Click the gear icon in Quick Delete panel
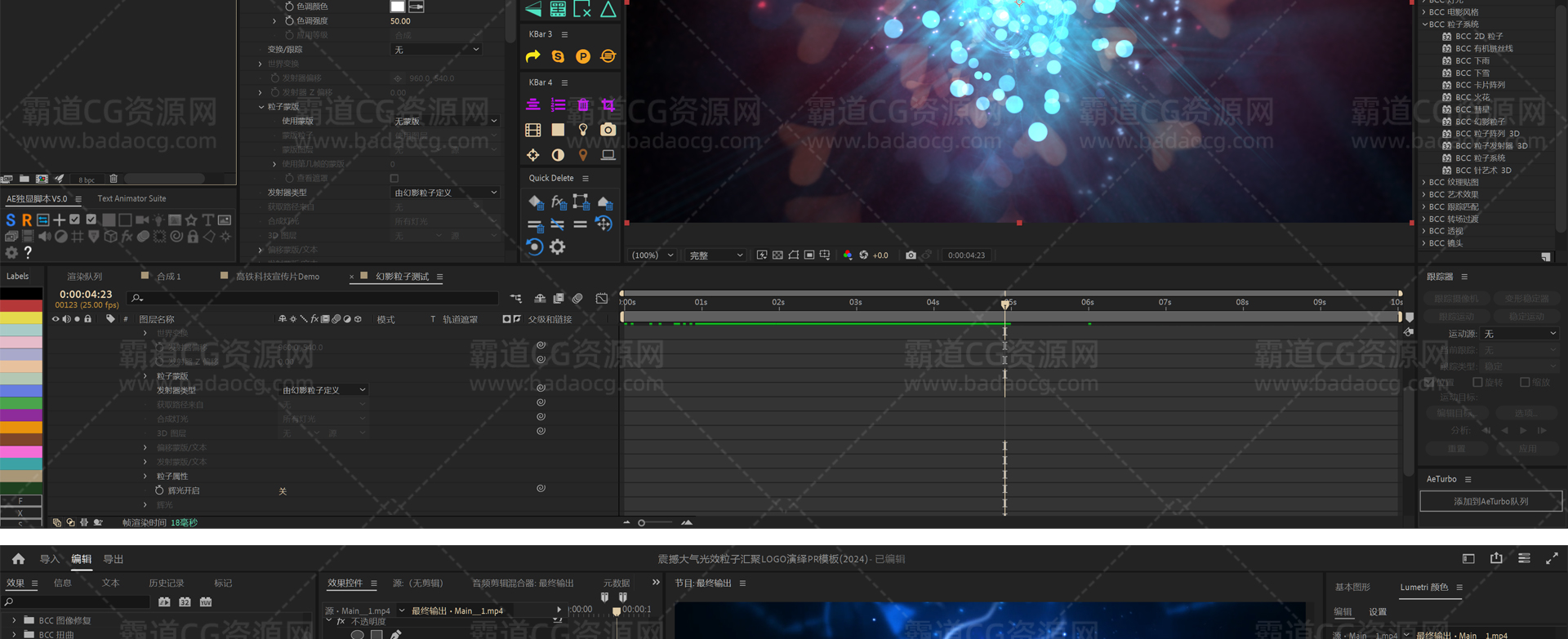 tap(558, 246)
